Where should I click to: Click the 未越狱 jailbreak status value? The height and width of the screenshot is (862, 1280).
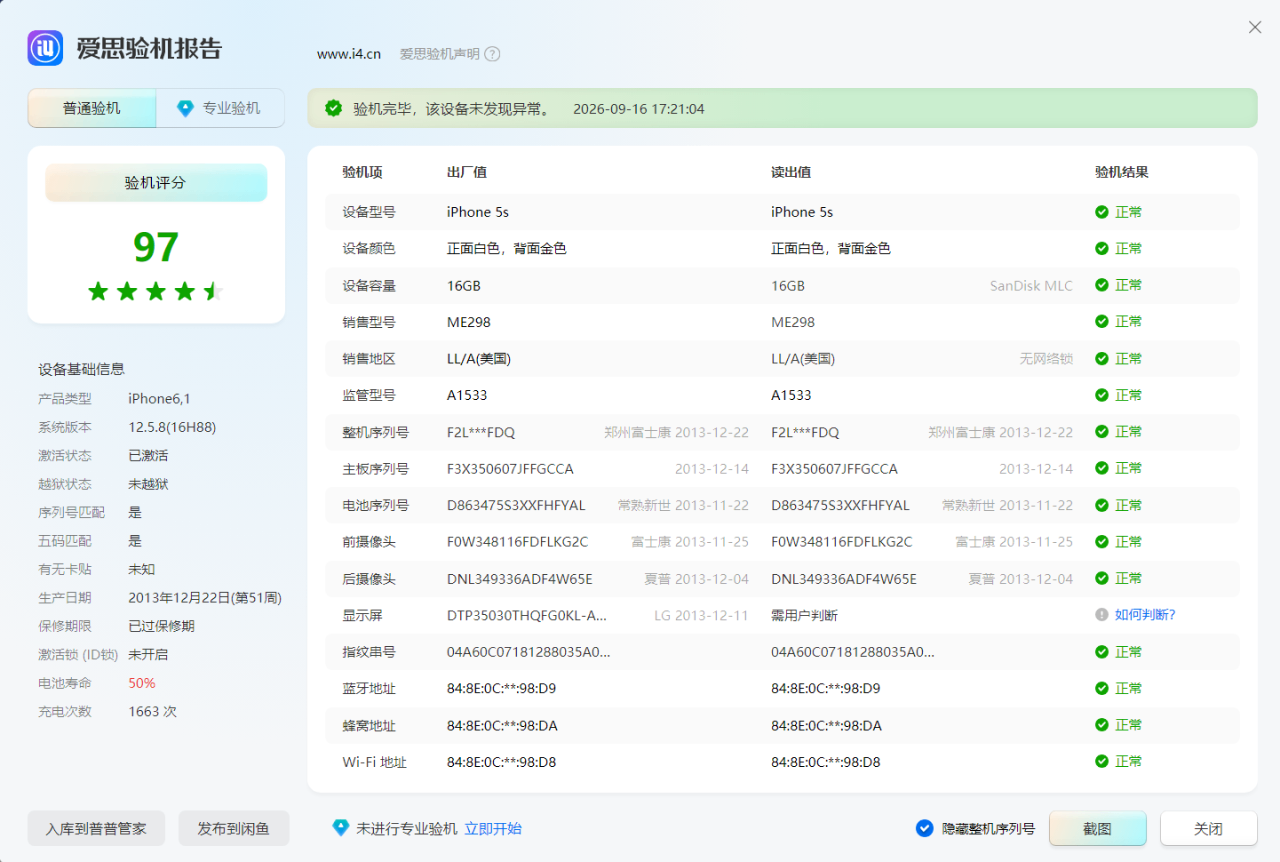[x=148, y=484]
